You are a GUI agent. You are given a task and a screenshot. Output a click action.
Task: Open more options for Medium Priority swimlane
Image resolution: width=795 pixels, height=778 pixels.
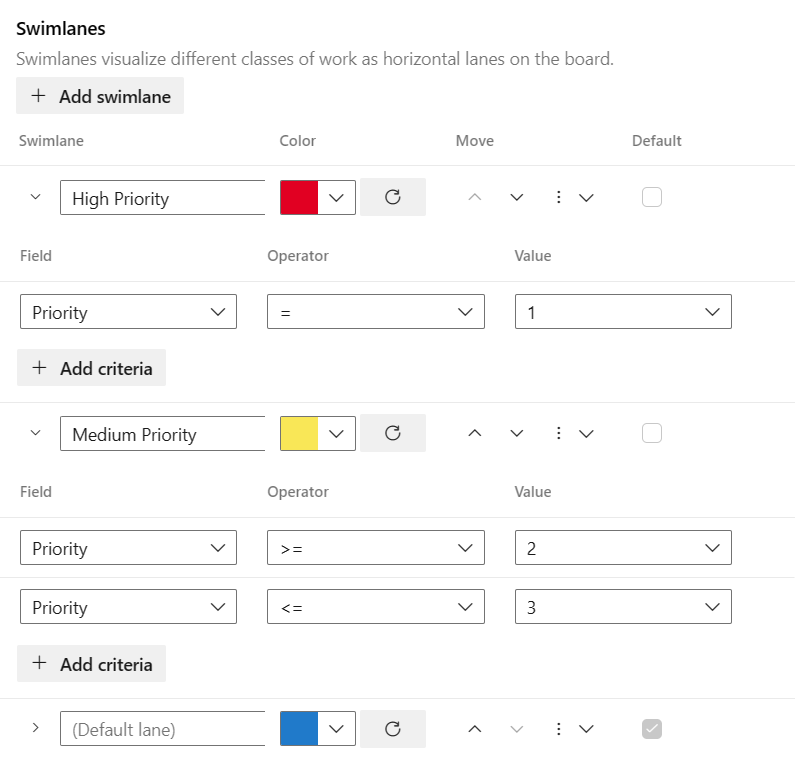pyautogui.click(x=573, y=433)
